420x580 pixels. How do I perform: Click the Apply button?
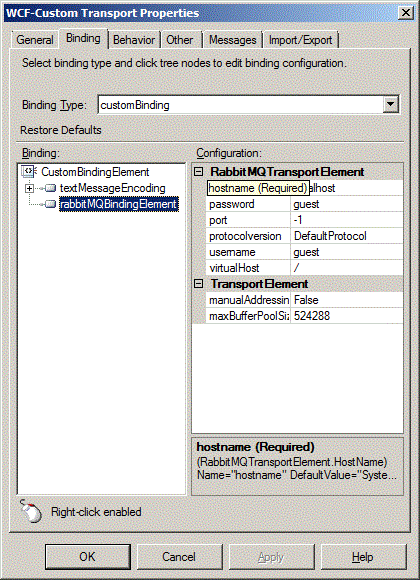tap(271, 557)
